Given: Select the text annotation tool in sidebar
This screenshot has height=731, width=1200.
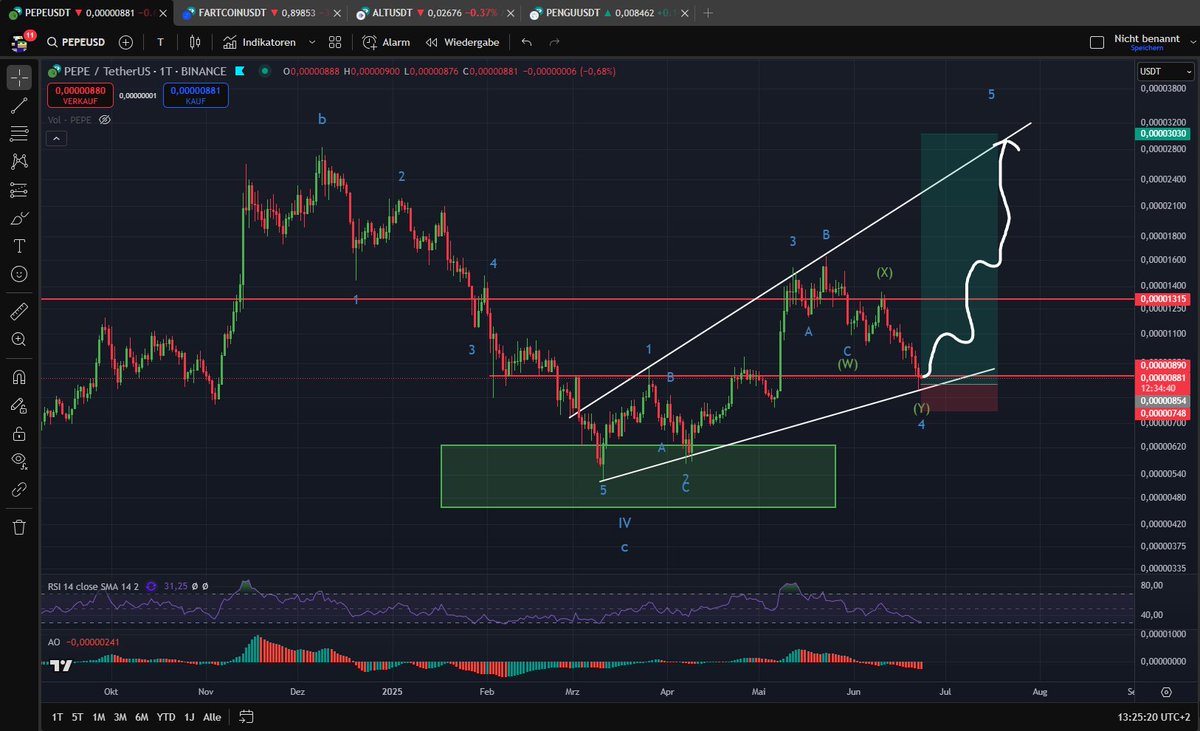Looking at the screenshot, I should [x=19, y=245].
